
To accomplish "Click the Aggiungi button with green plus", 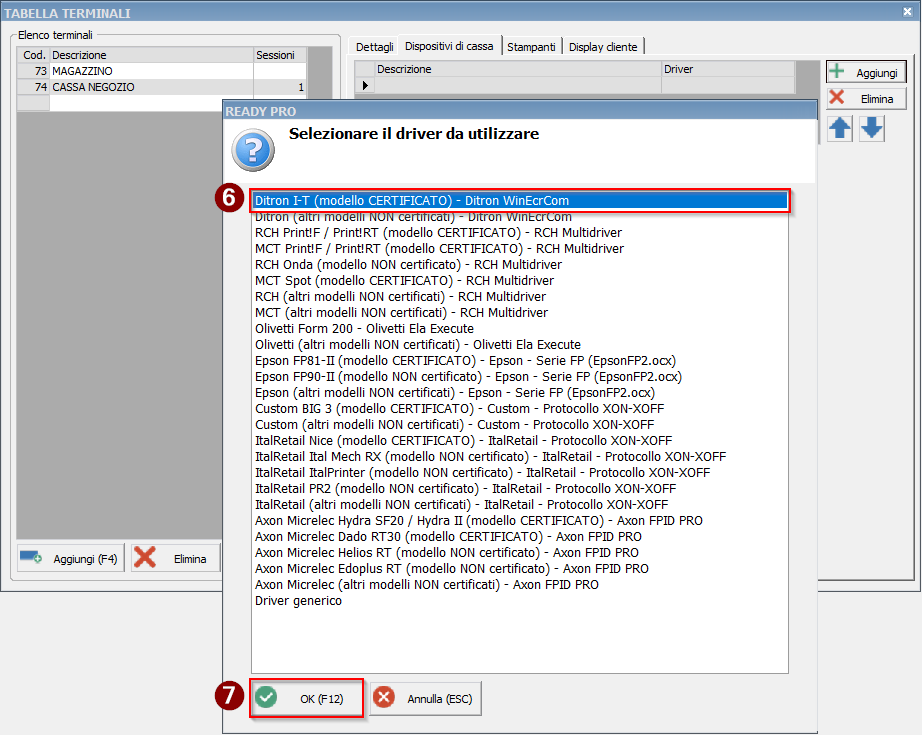I will coord(866,73).
